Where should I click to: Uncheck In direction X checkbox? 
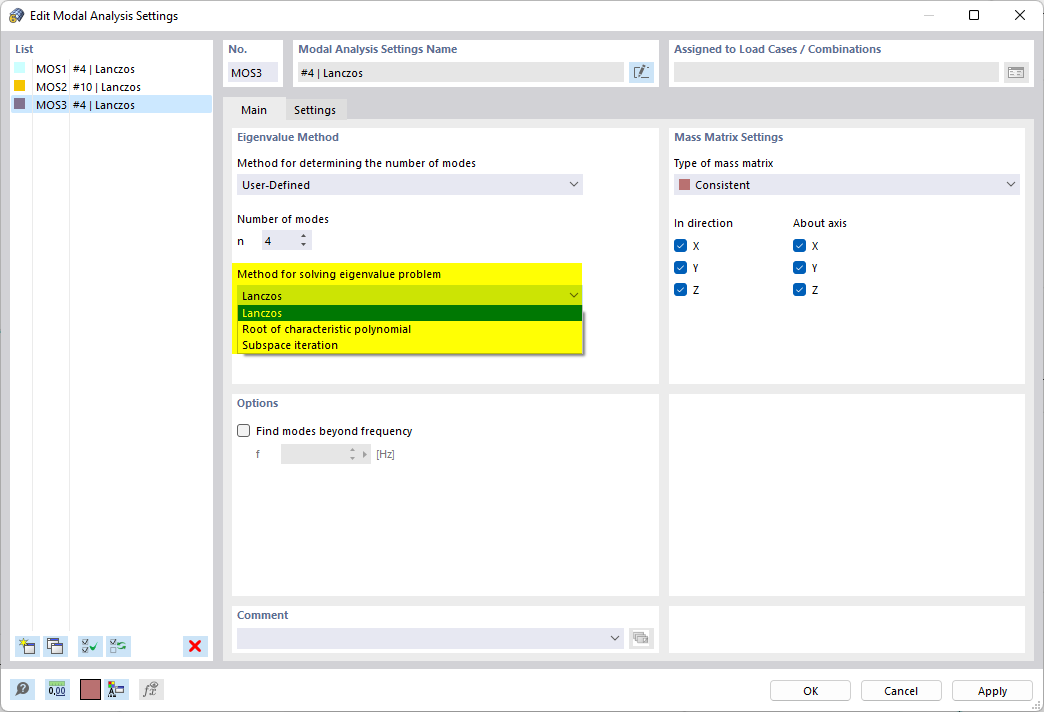pos(680,246)
